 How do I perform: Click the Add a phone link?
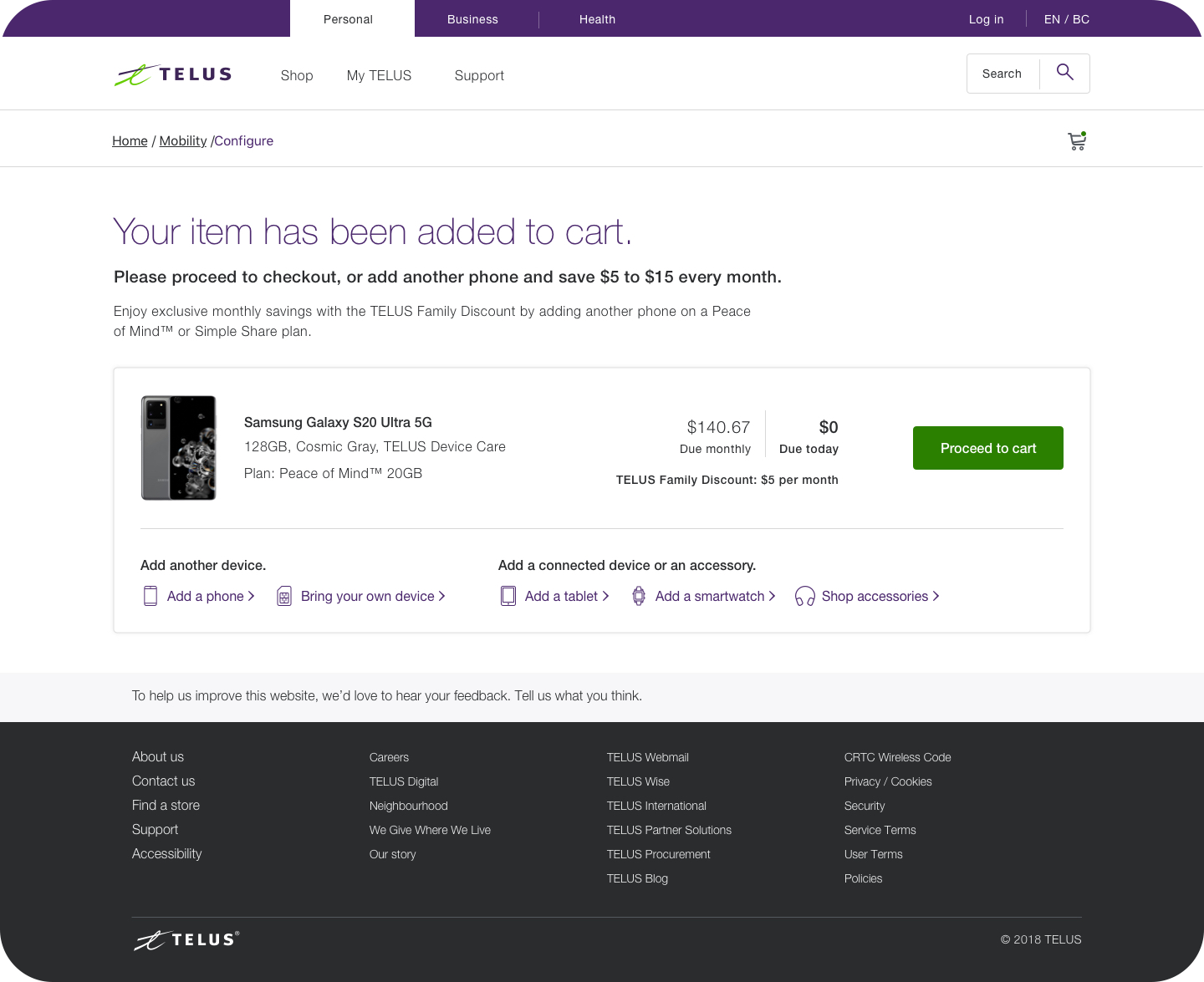(x=211, y=596)
